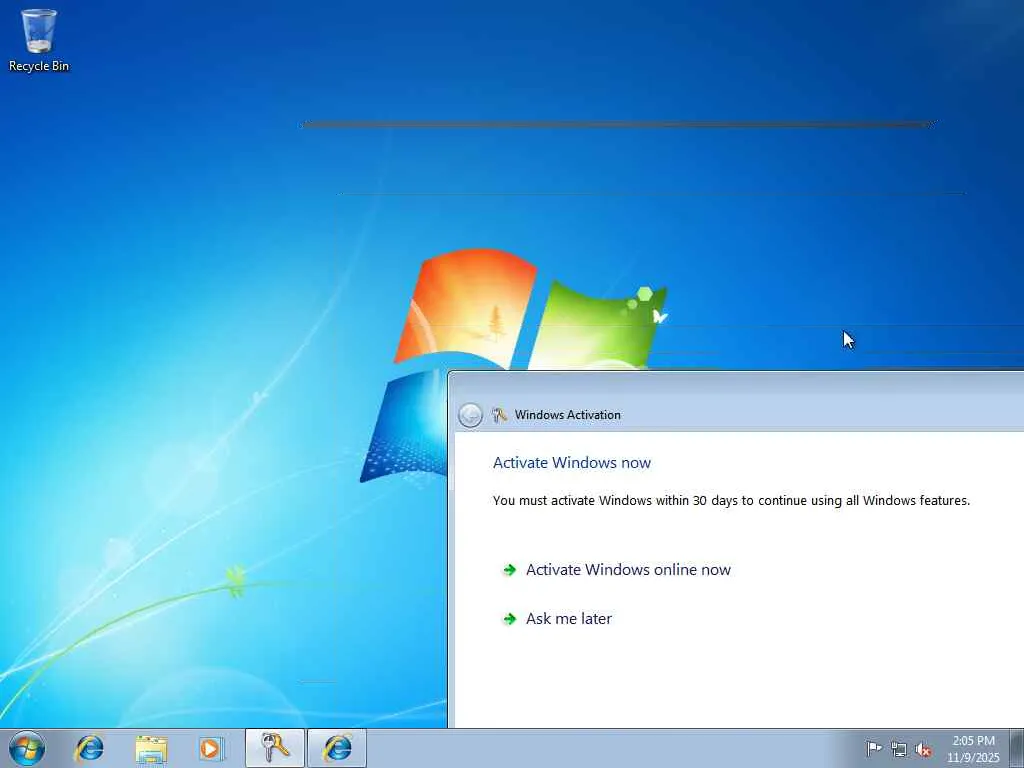Open Windows Explorer folder icon in taskbar

152,748
